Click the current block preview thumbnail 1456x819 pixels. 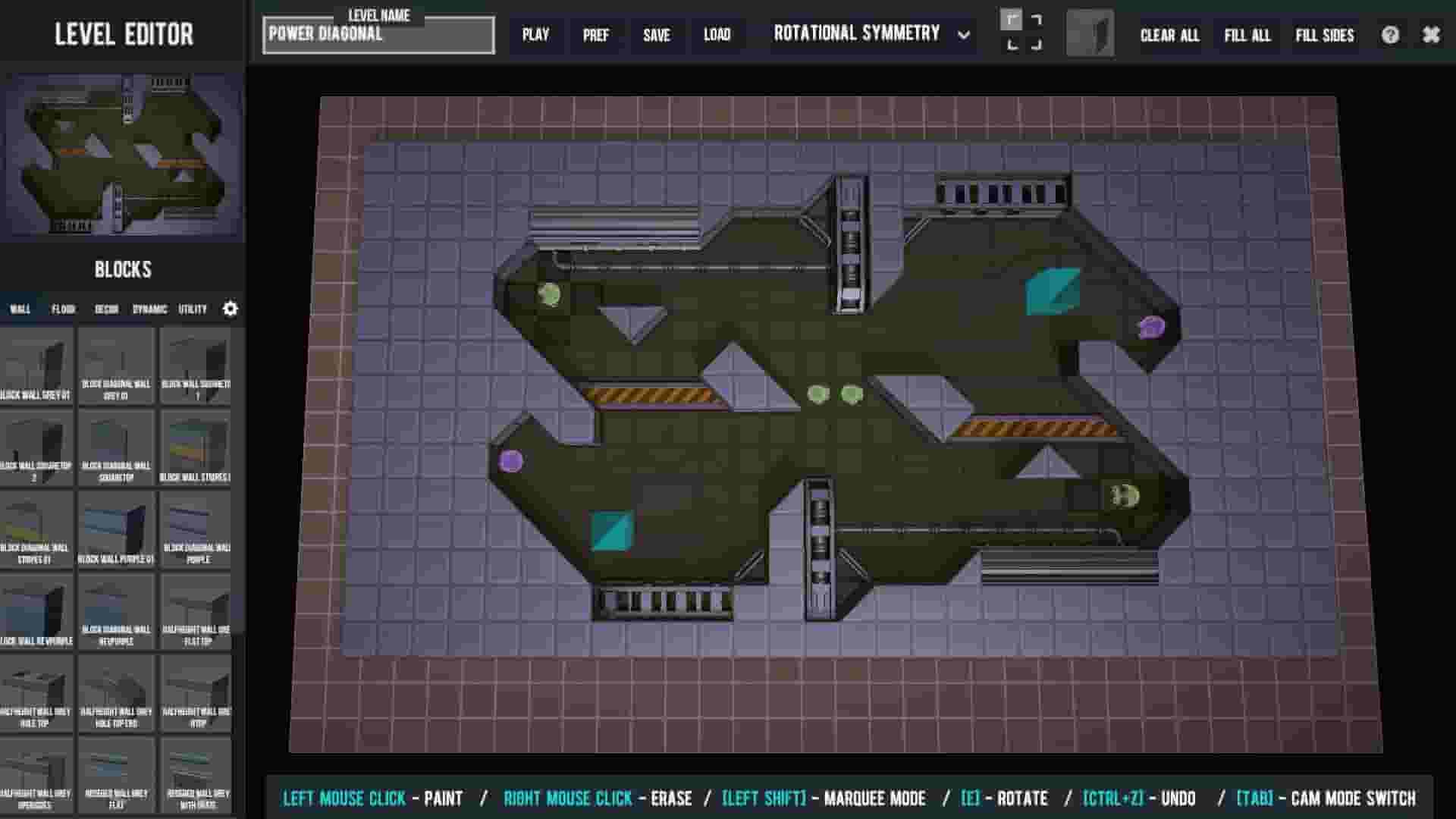(1091, 33)
